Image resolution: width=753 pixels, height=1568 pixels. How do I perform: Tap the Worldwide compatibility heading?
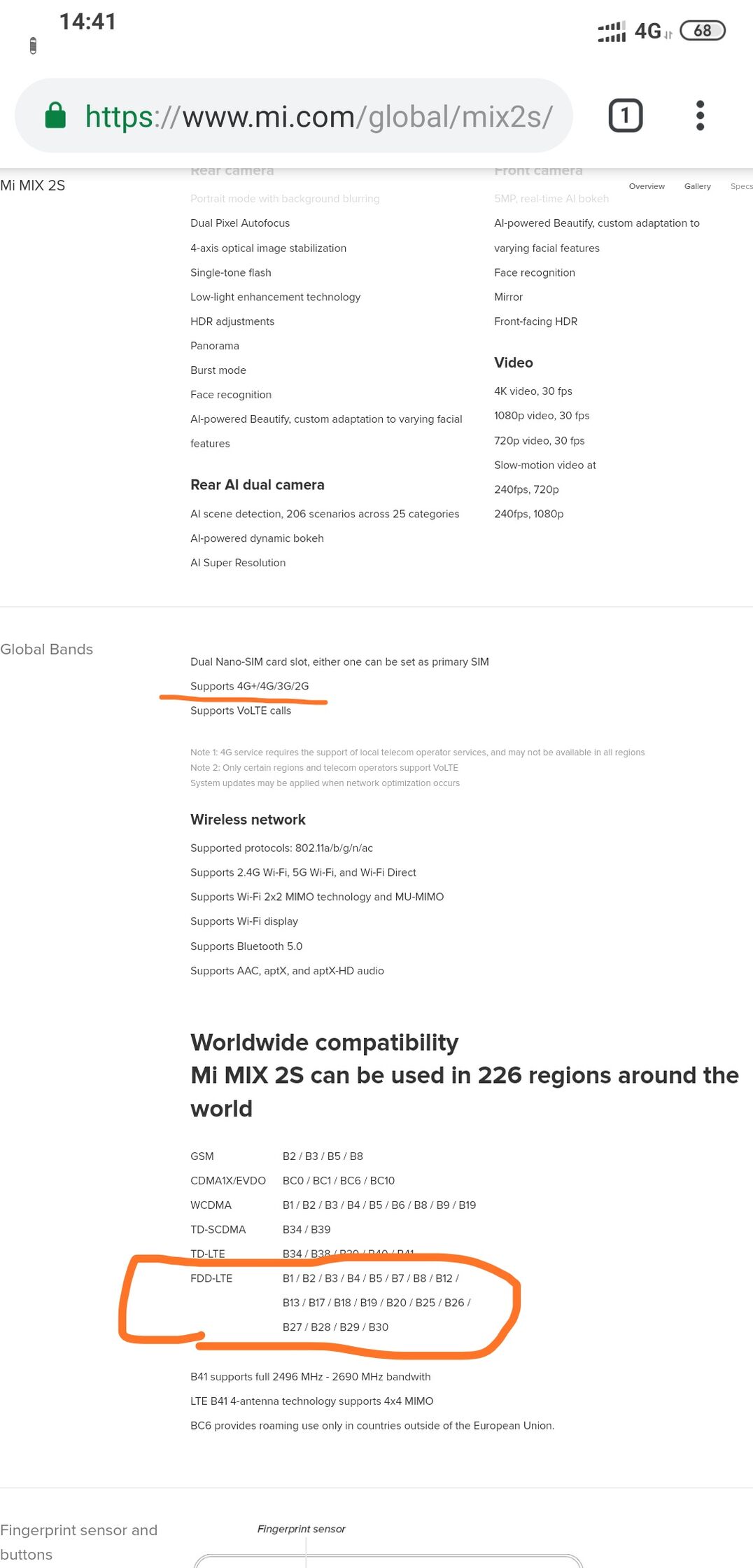(x=324, y=1042)
